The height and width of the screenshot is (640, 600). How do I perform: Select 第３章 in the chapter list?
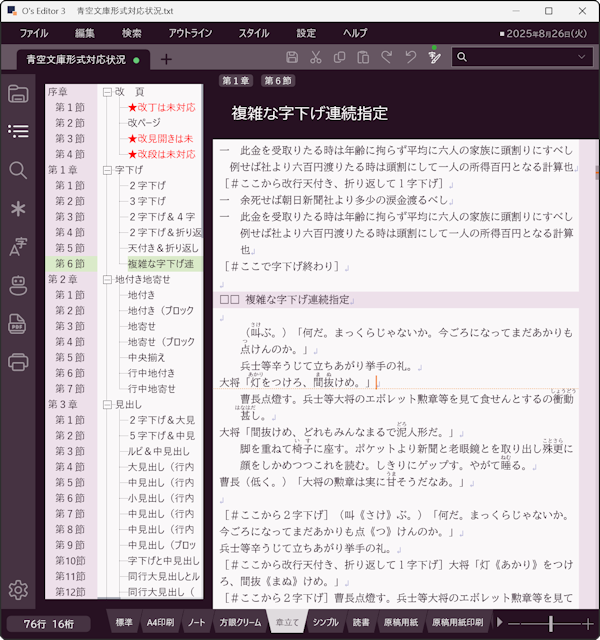63,404
